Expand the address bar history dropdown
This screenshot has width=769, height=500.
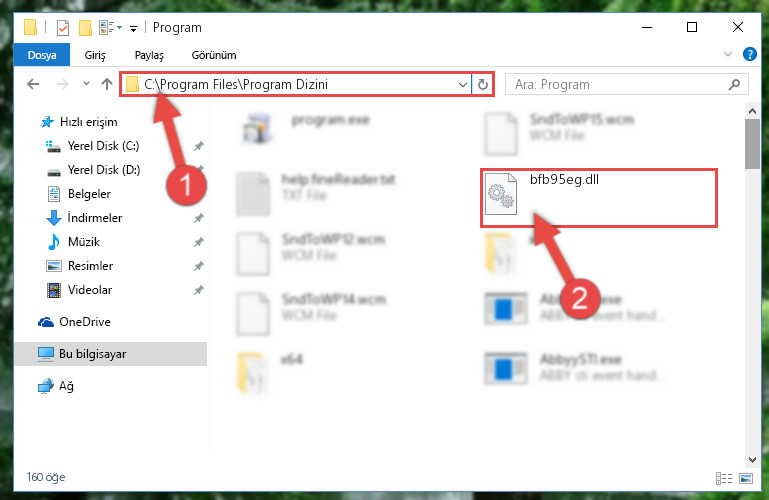click(x=462, y=84)
